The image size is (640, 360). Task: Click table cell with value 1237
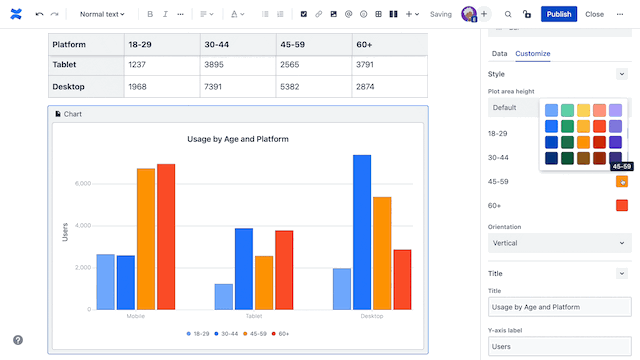point(162,65)
